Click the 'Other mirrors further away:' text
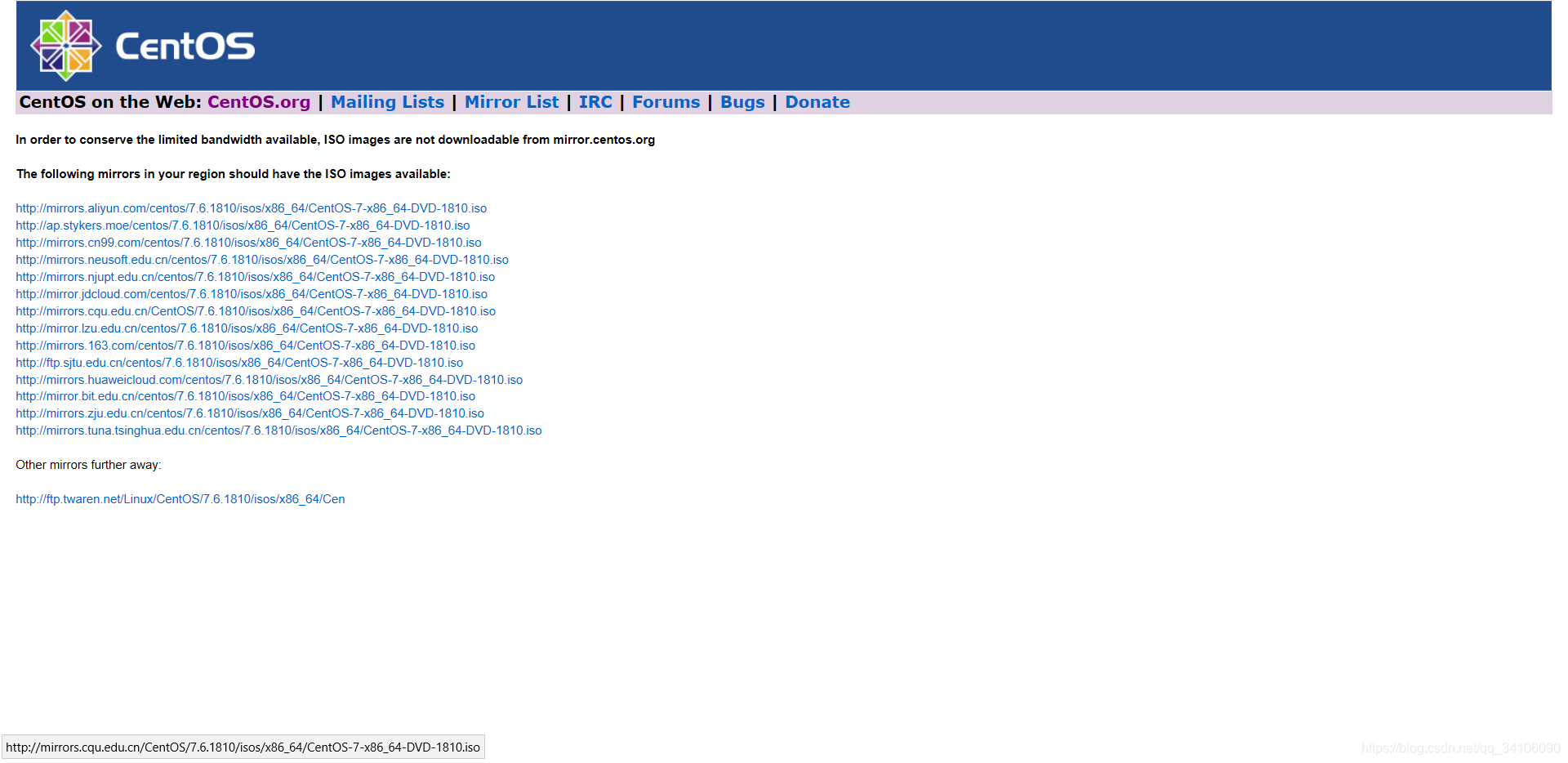1568x763 pixels. click(89, 465)
